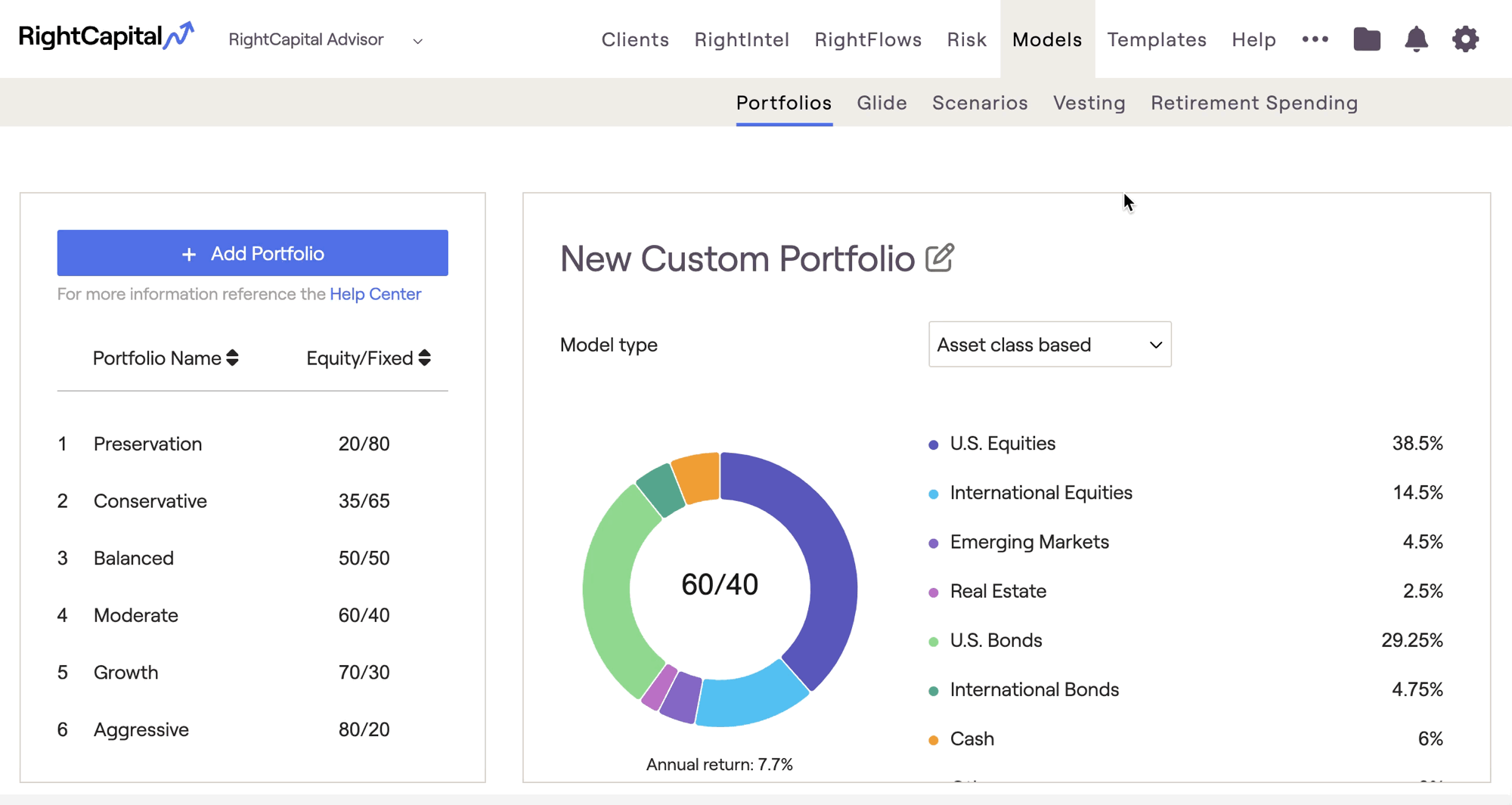Open settings gear icon
Viewport: 1512px width, 805px height.
click(1465, 39)
